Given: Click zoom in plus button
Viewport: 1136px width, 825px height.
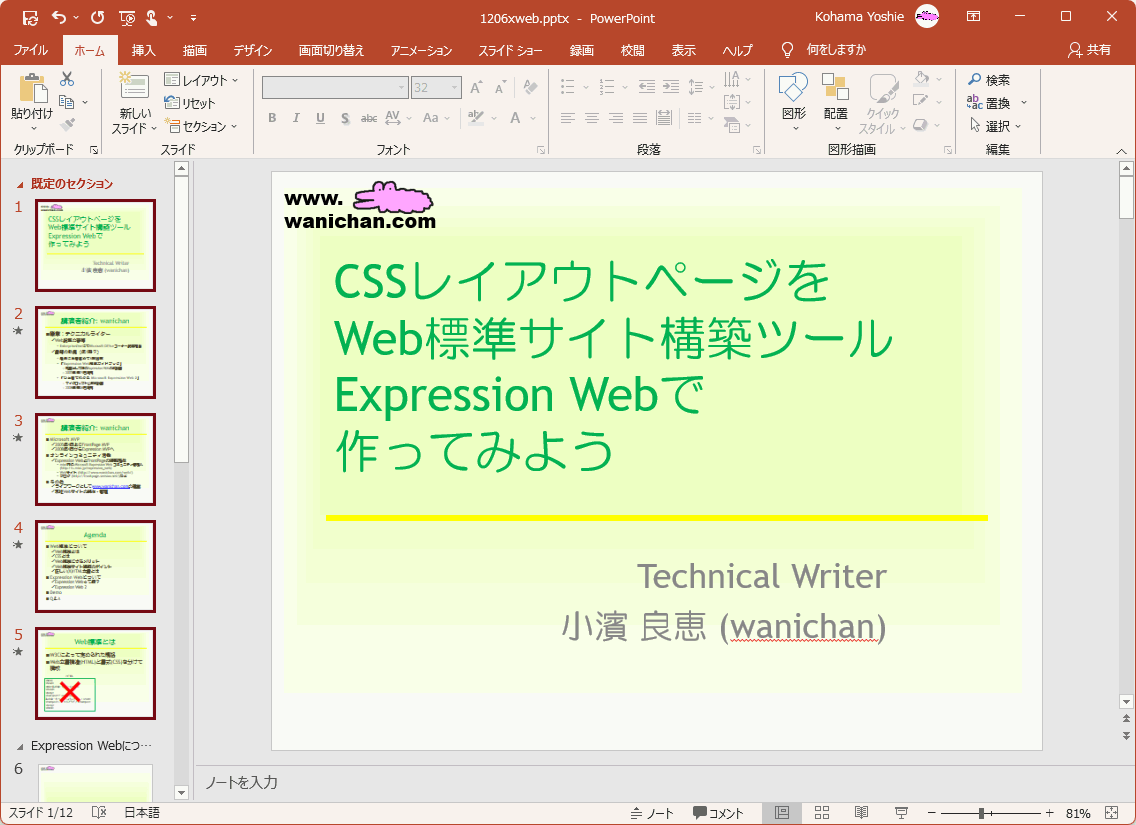Looking at the screenshot, I should (1049, 813).
